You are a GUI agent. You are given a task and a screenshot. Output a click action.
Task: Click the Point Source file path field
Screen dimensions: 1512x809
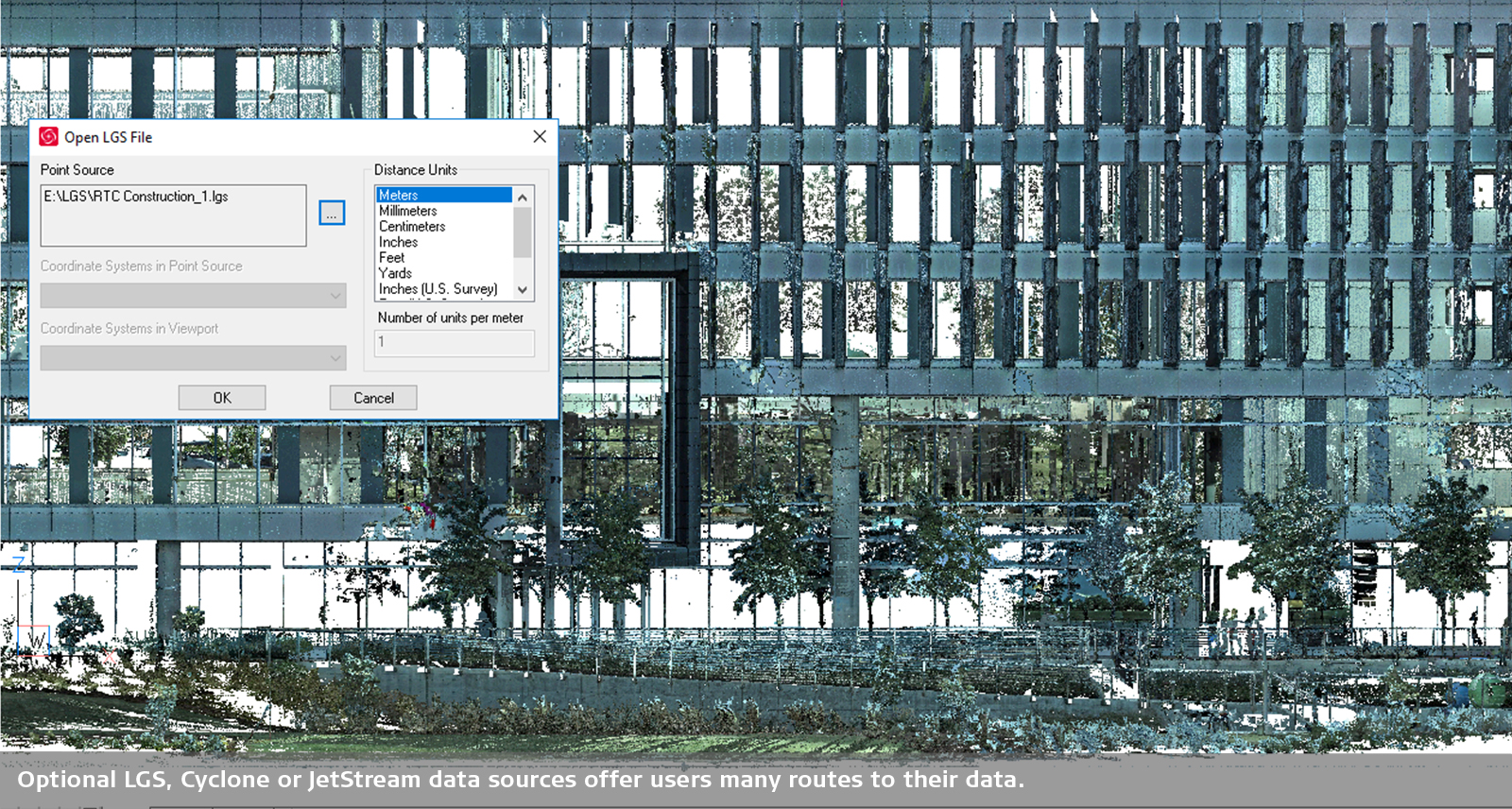pos(173,215)
